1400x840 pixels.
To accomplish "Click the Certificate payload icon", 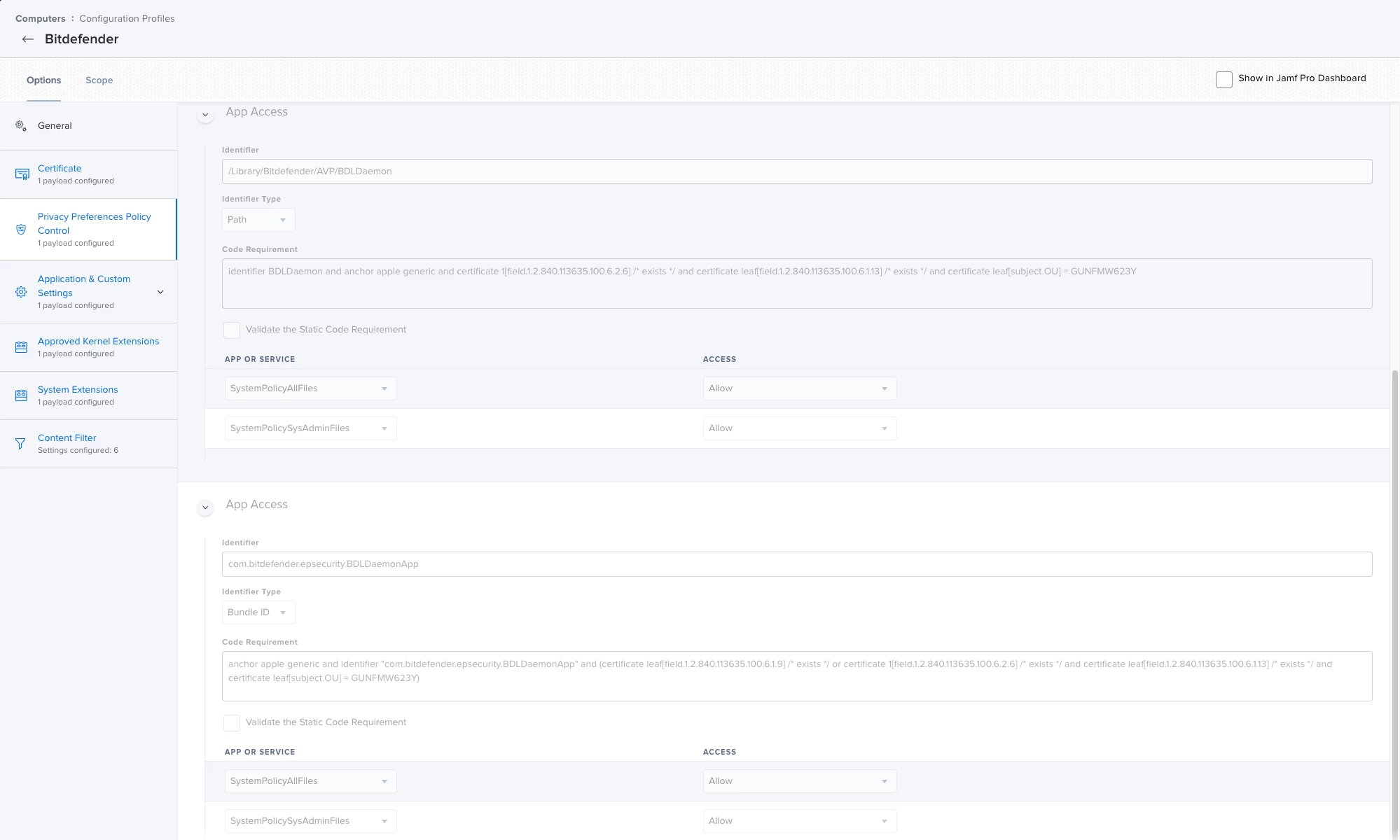I will (22, 174).
